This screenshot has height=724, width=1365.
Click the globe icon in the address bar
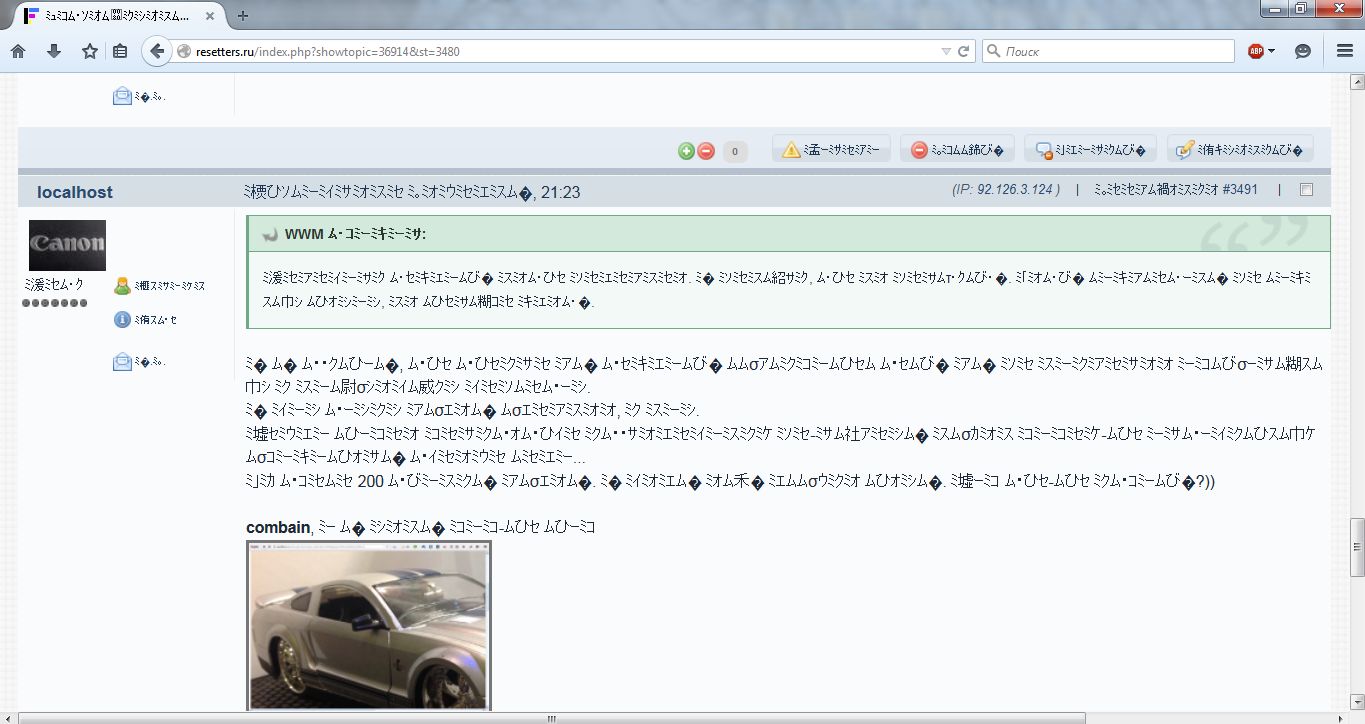coord(183,51)
